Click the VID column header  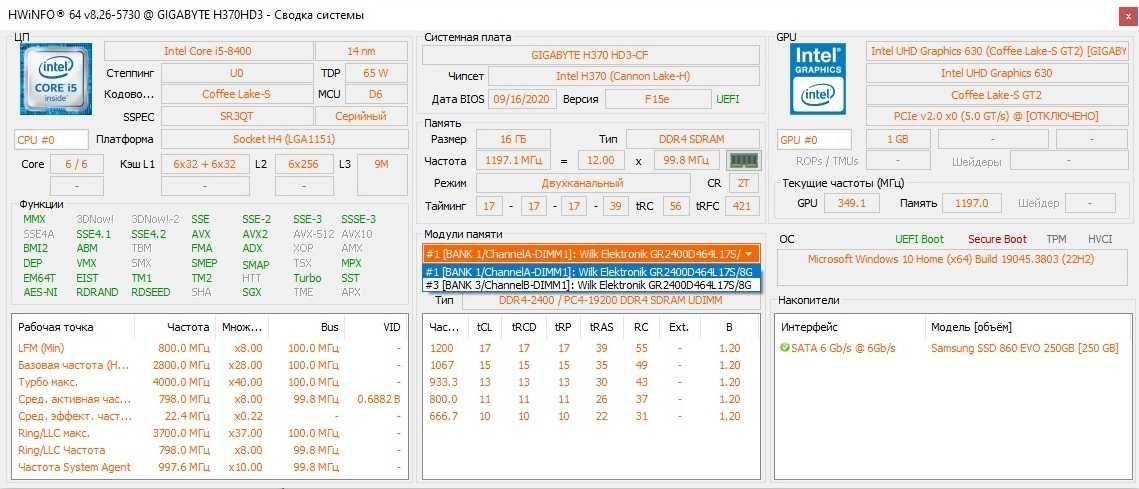[x=392, y=328]
